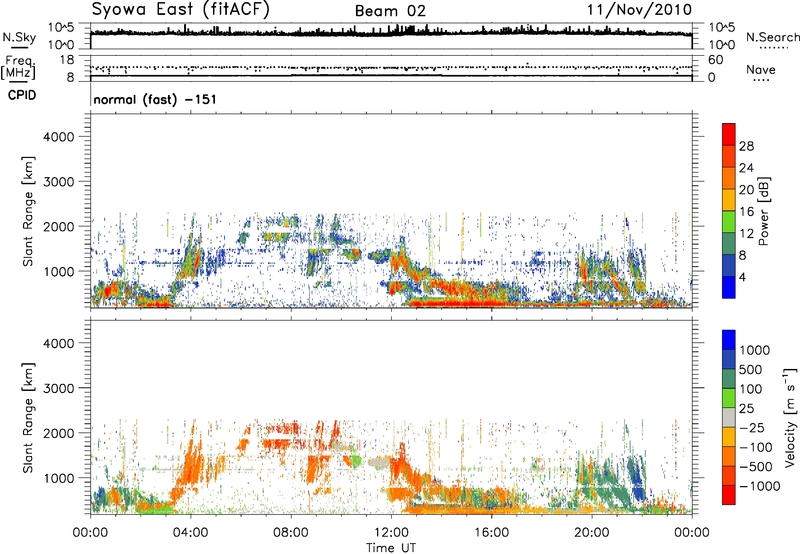Screen dimensions: 800x554
Task: Click the '4000' tick on power panel
Action: [59, 137]
